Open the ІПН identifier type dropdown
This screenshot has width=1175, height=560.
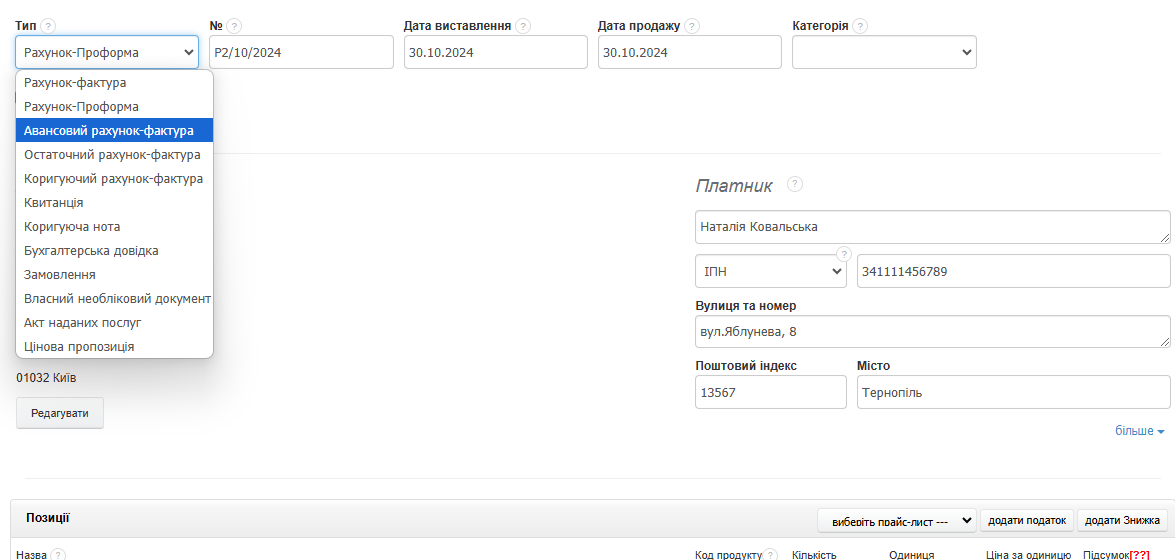(771, 271)
